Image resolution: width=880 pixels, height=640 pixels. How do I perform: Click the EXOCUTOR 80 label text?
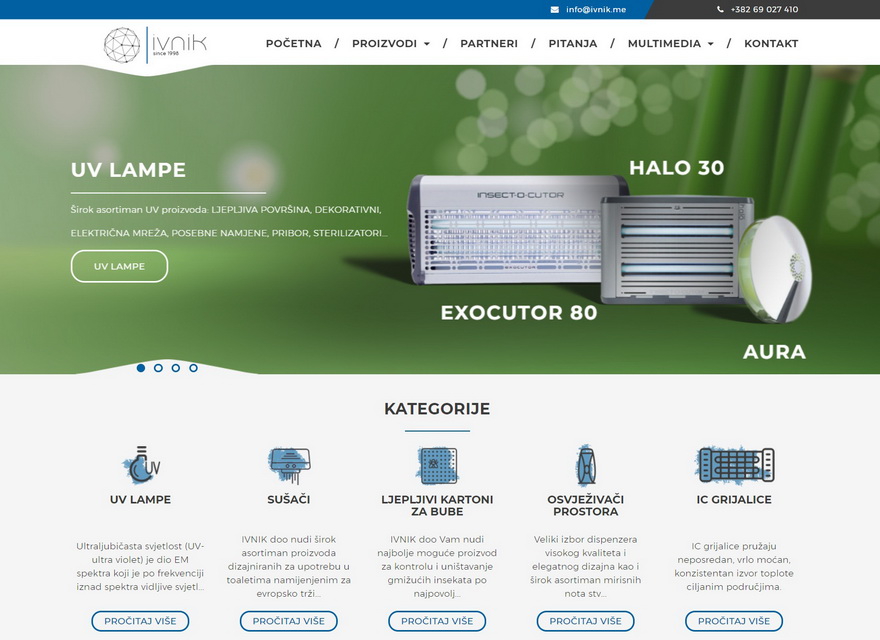[519, 313]
